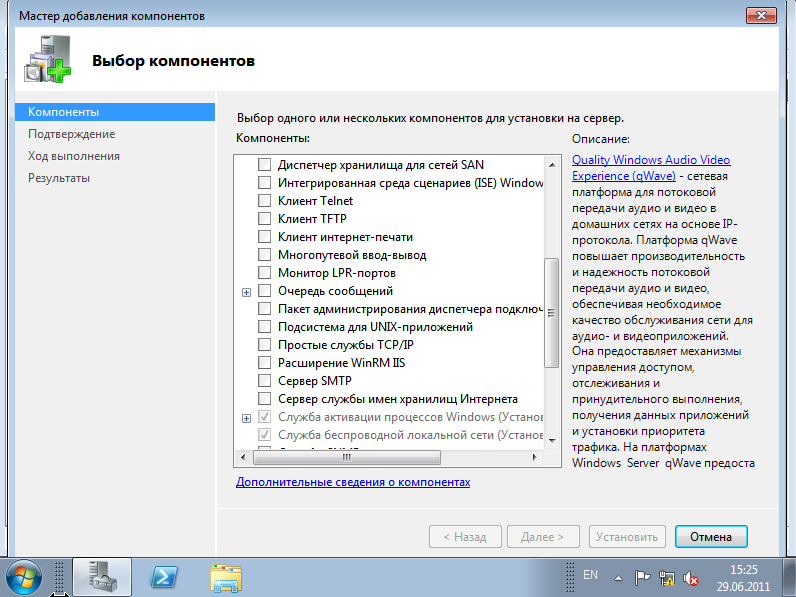Expand Служба активации процессов Windows node
This screenshot has width=796, height=597.
[x=246, y=418]
